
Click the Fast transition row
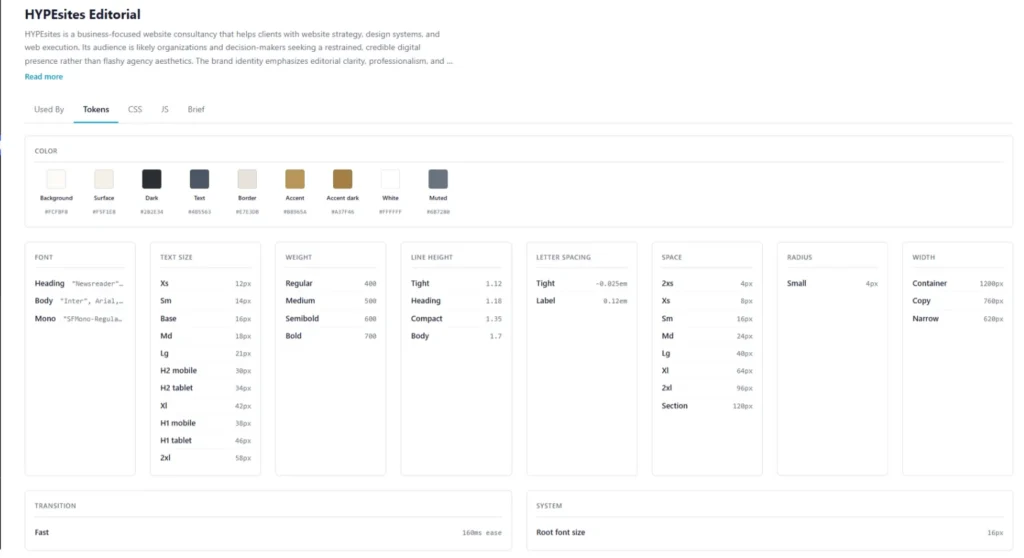click(268, 533)
